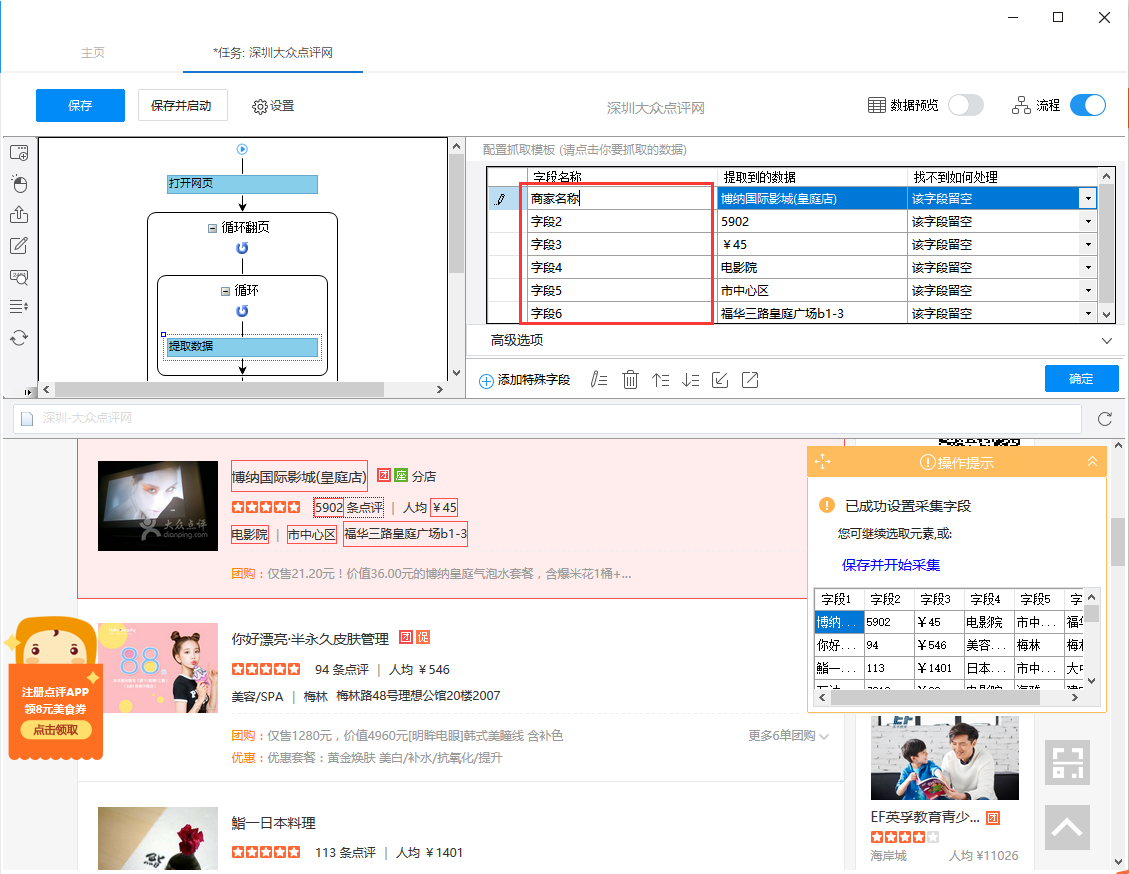Delete field using trash icon
Image resolution: width=1129 pixels, height=874 pixels.
(630, 379)
